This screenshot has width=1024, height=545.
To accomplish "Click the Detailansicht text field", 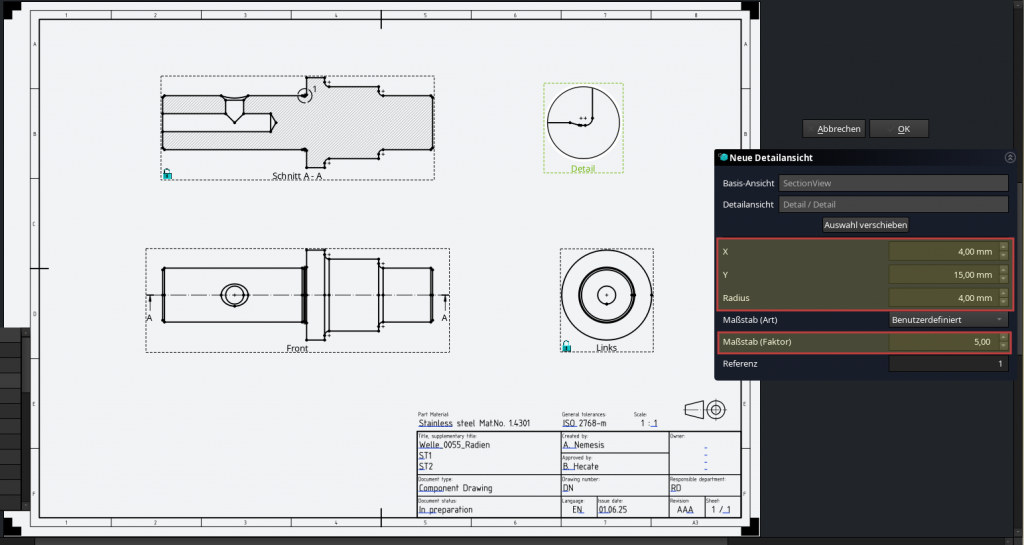I will [892, 204].
